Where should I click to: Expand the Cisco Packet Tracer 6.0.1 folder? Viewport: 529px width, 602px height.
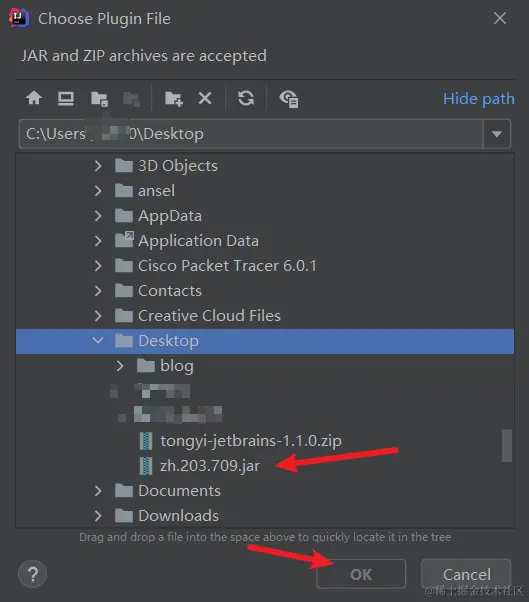click(98, 266)
